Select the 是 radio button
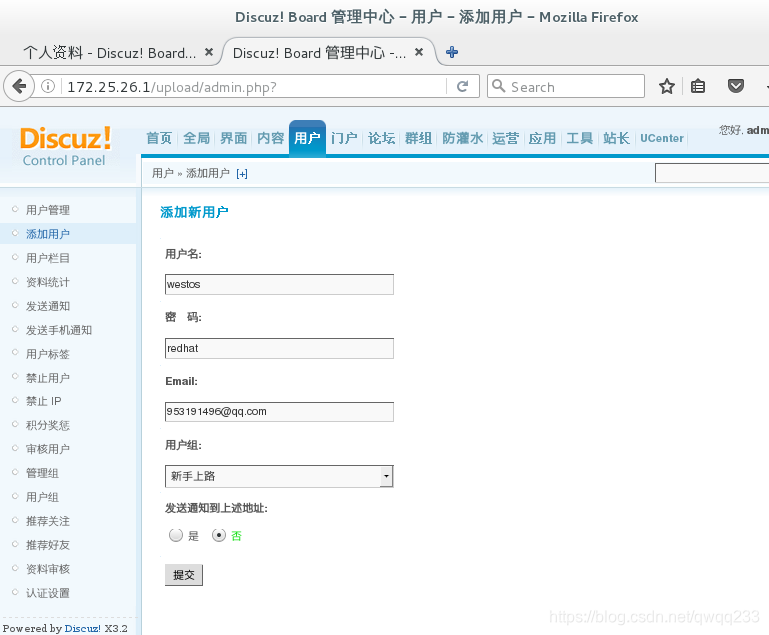Screen dimensions: 769x635 click(x=176, y=535)
